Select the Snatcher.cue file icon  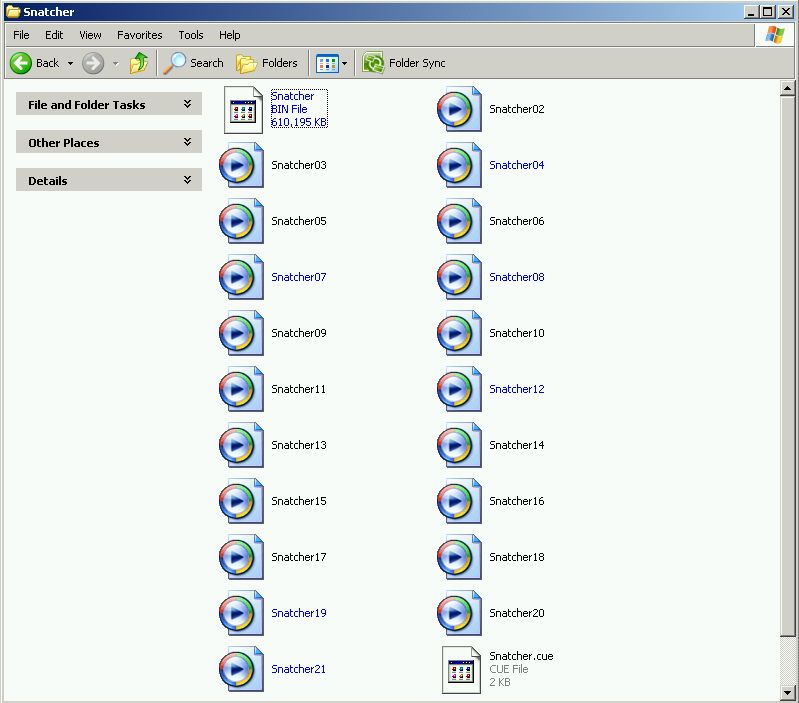tap(461, 669)
